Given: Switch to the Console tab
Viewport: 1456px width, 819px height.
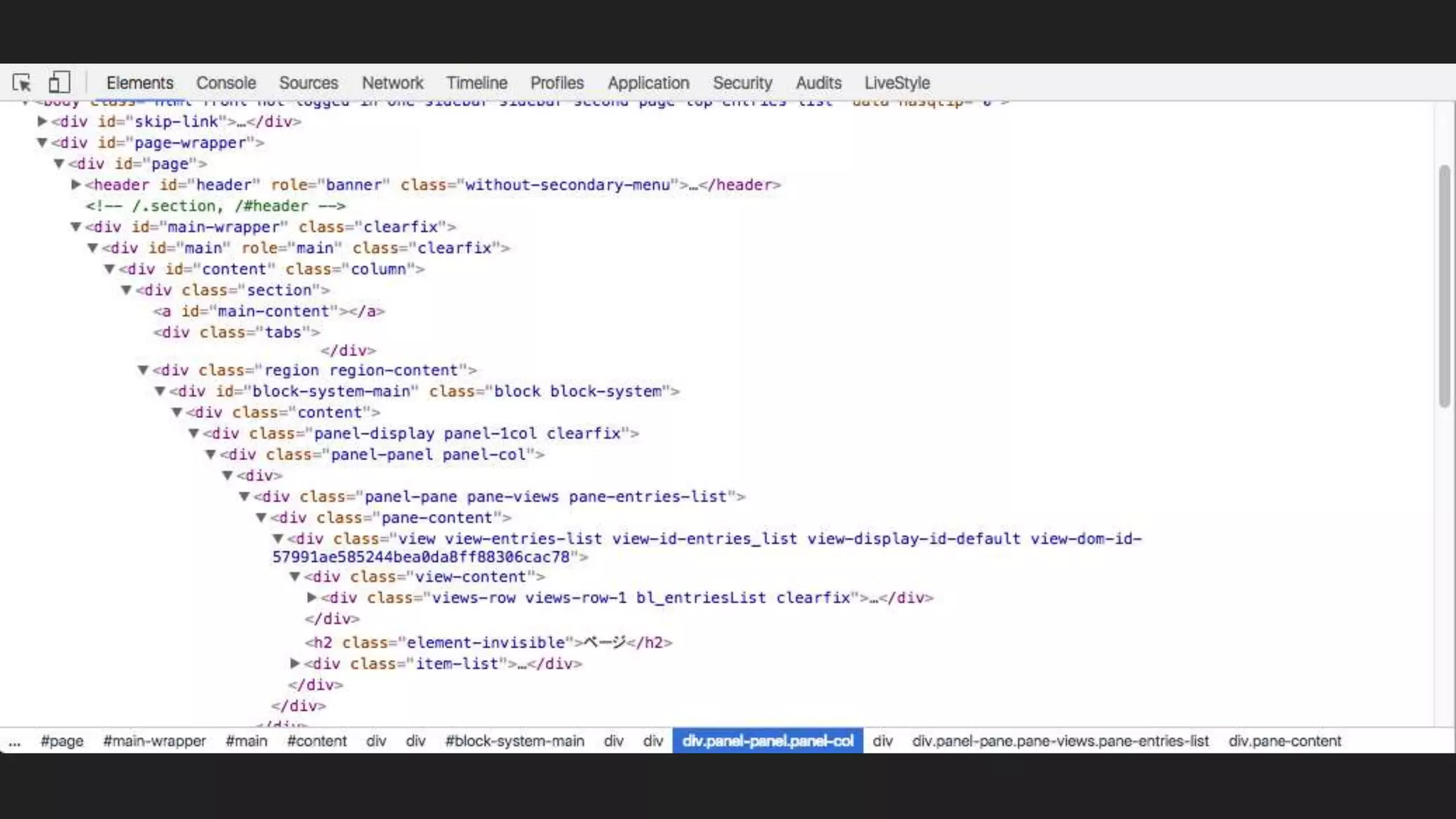Looking at the screenshot, I should (225, 83).
